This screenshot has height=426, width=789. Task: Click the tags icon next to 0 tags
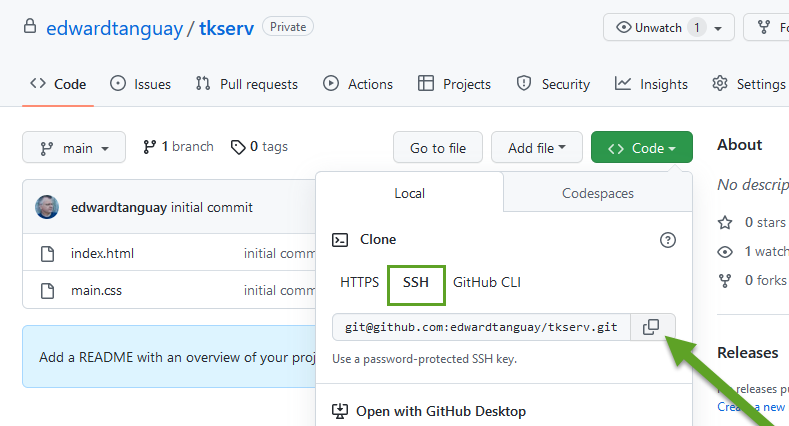click(238, 147)
